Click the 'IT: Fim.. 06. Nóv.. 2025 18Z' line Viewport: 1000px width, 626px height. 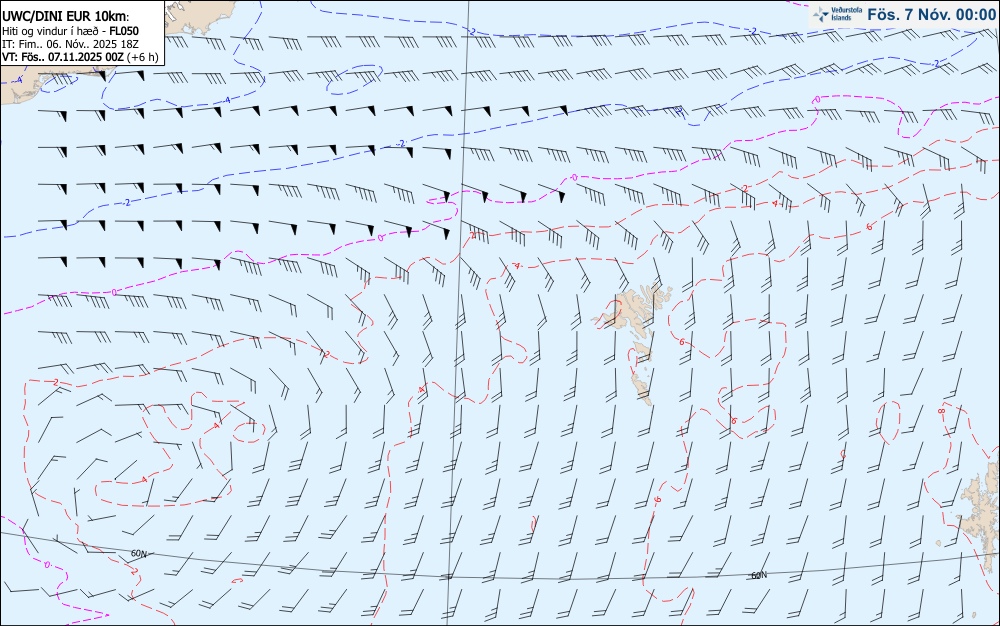click(70, 44)
